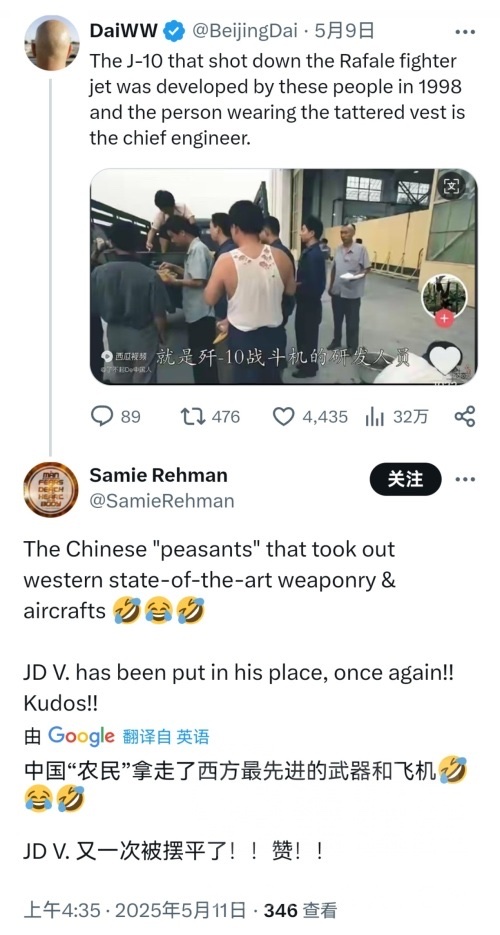500x935 pixels.
Task: Follow Samie Rehman with the 关注 button
Action: [x=405, y=479]
